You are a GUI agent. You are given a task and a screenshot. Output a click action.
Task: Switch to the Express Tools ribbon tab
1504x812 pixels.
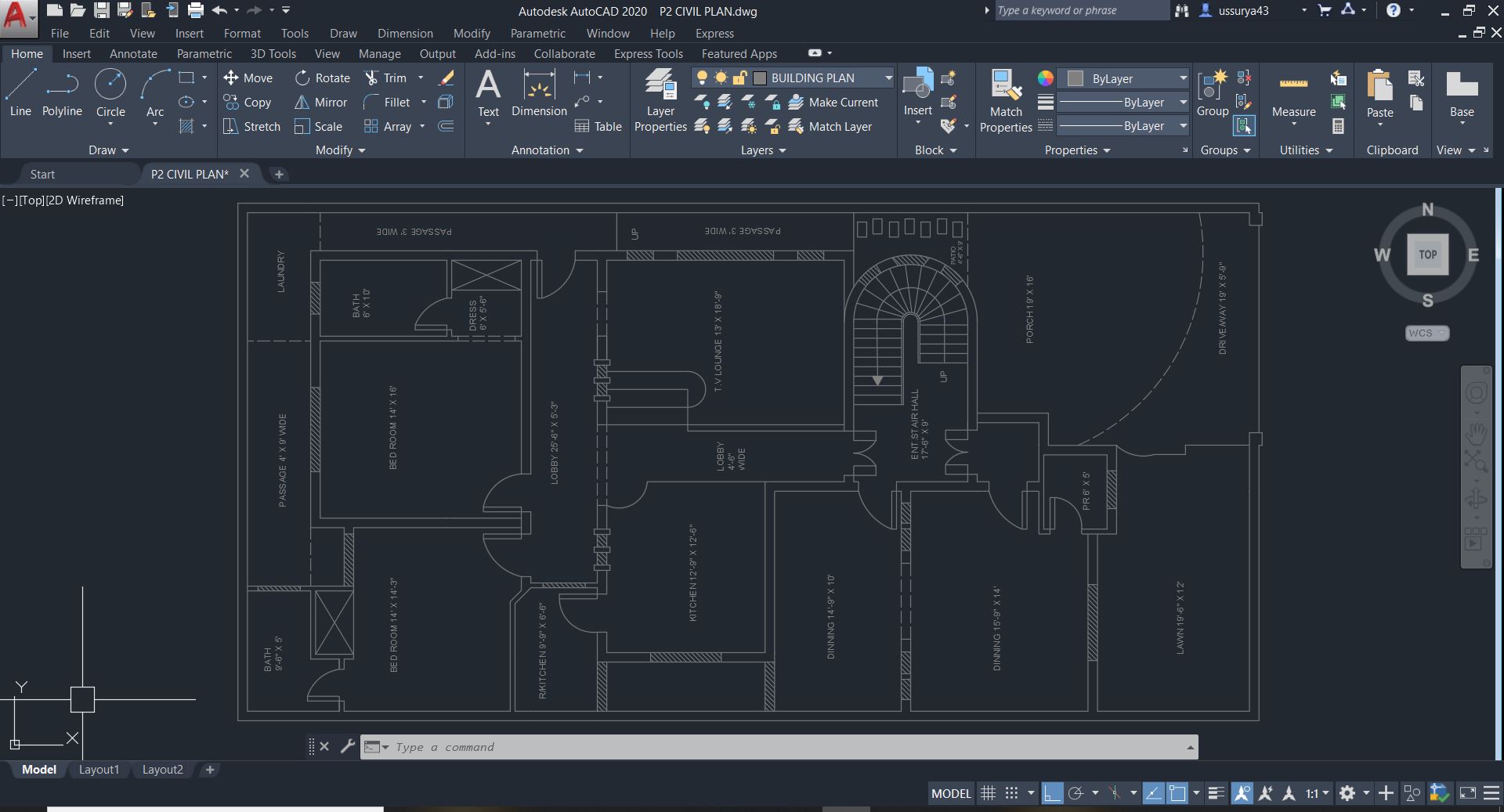(x=649, y=53)
